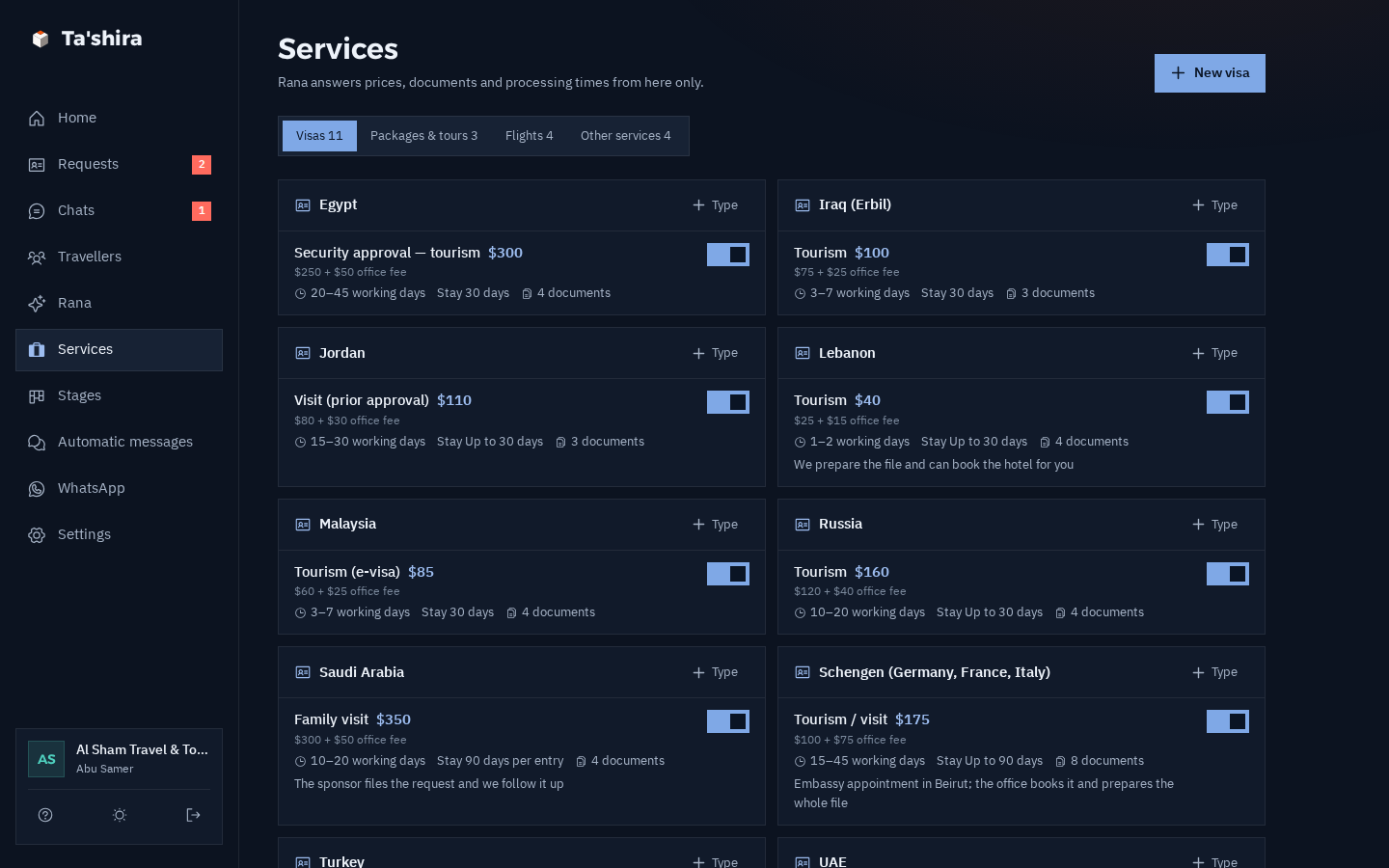The width and height of the screenshot is (1389, 868).
Task: Open the Stages page
Action: [x=119, y=396]
